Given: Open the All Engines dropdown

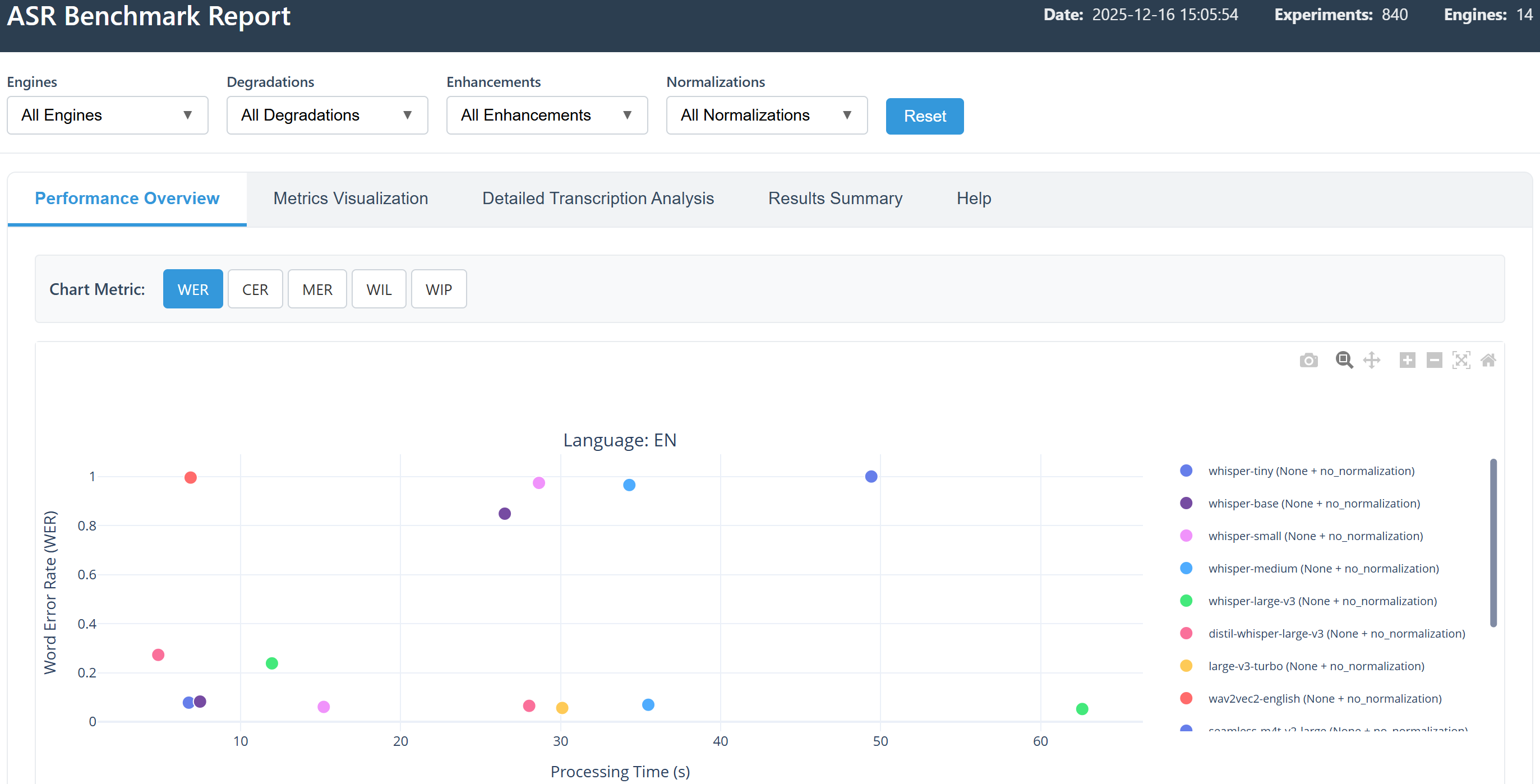Looking at the screenshot, I should (x=107, y=116).
